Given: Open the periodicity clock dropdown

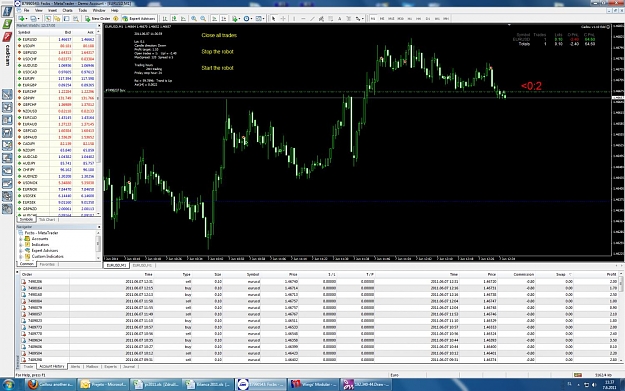Looking at the screenshot, I should tap(248, 18).
